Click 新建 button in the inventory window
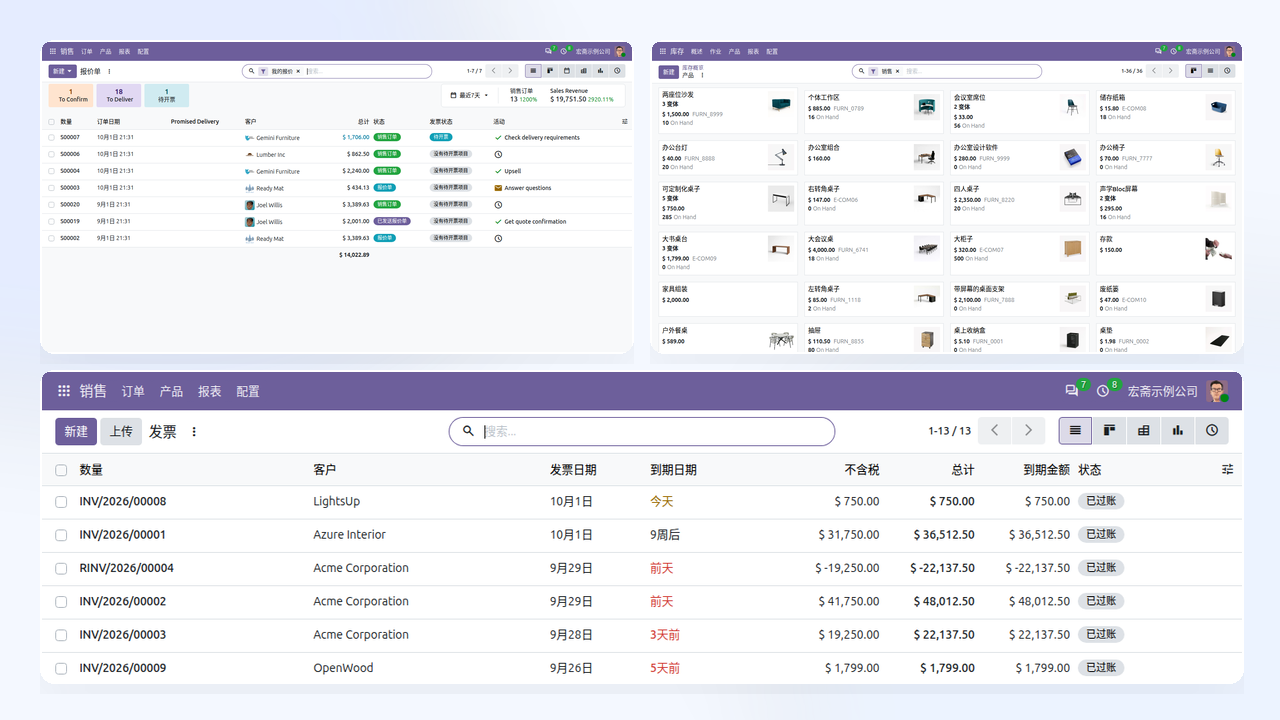This screenshot has width=1280, height=720. (668, 72)
